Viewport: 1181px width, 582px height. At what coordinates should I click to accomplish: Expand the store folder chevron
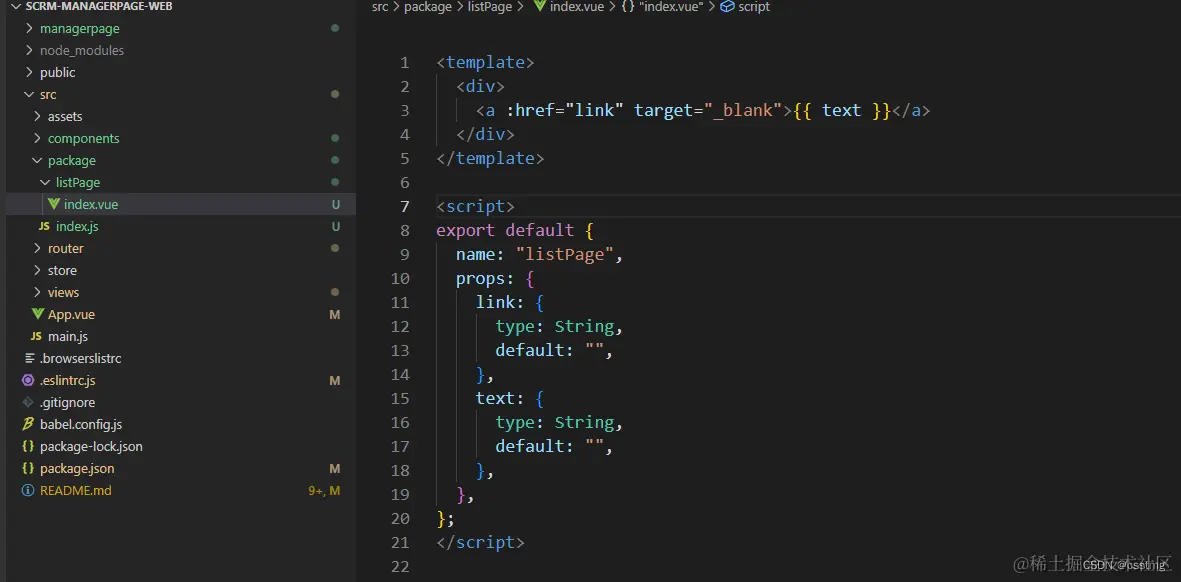(x=38, y=270)
